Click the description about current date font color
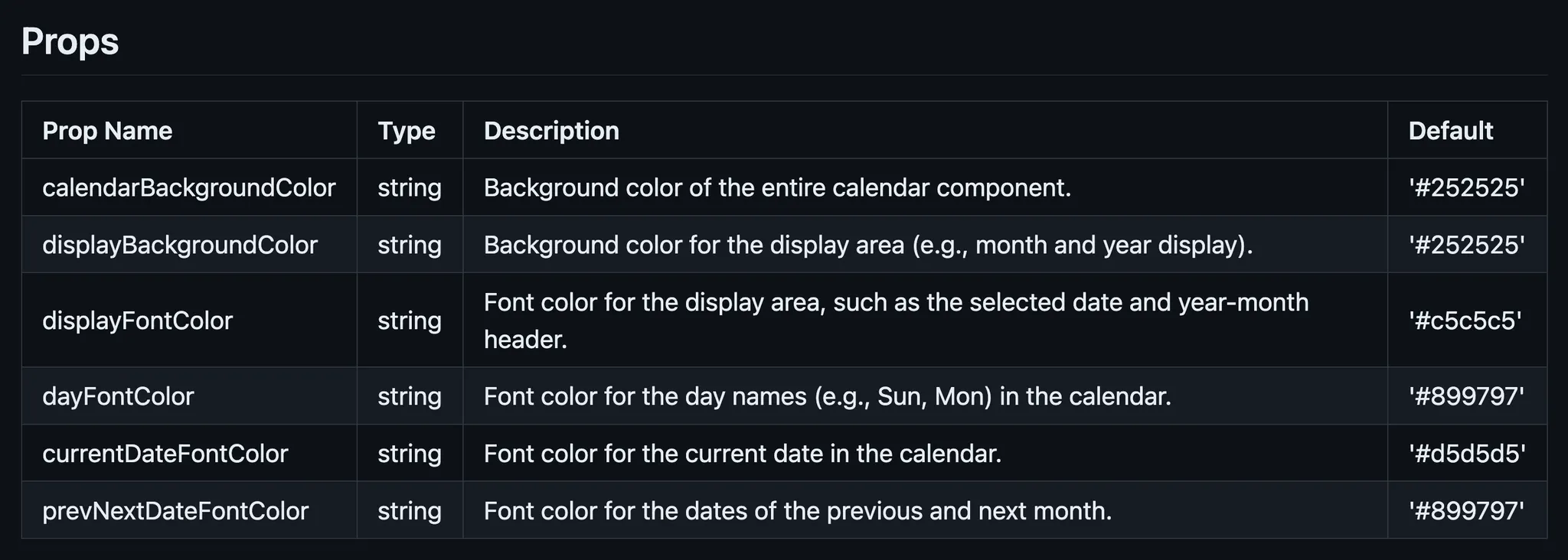Viewport: 1568px width, 560px height. (743, 454)
